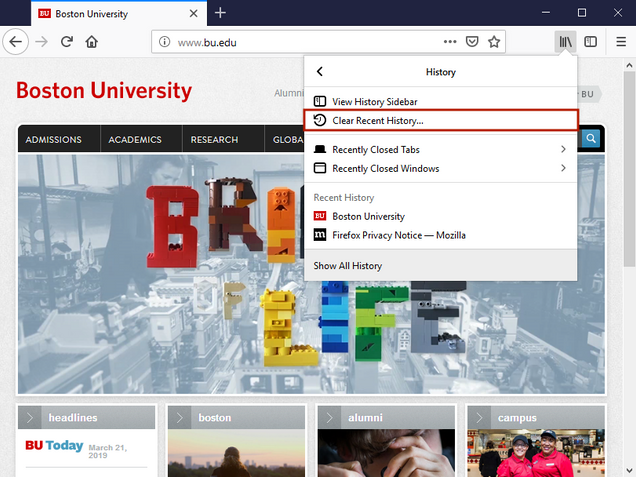Viewport: 636px width, 477px height.
Task: Open page actions three-dot menu
Action: click(x=450, y=42)
